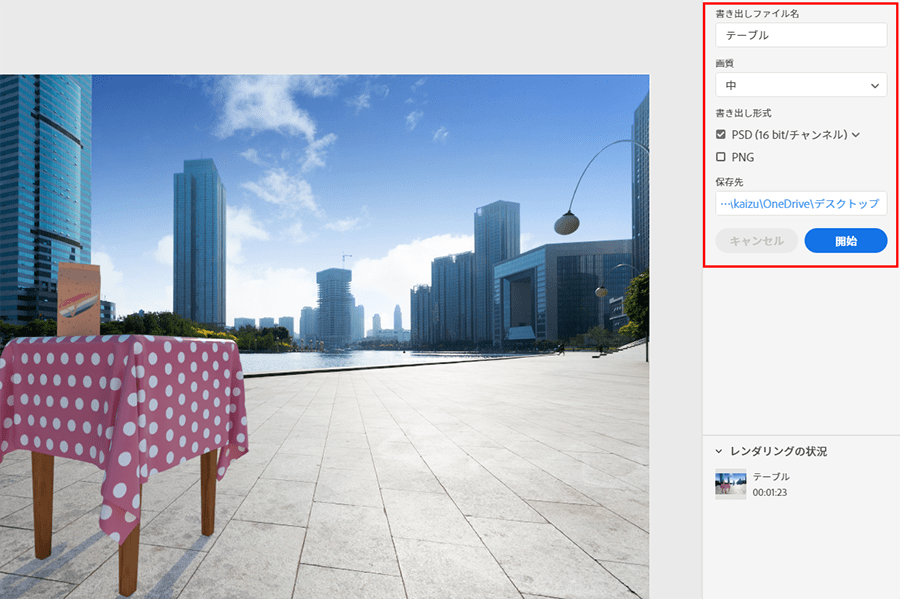This screenshot has height=599, width=900.
Task: Click the street lamp head in the scene
Action: click(x=568, y=223)
